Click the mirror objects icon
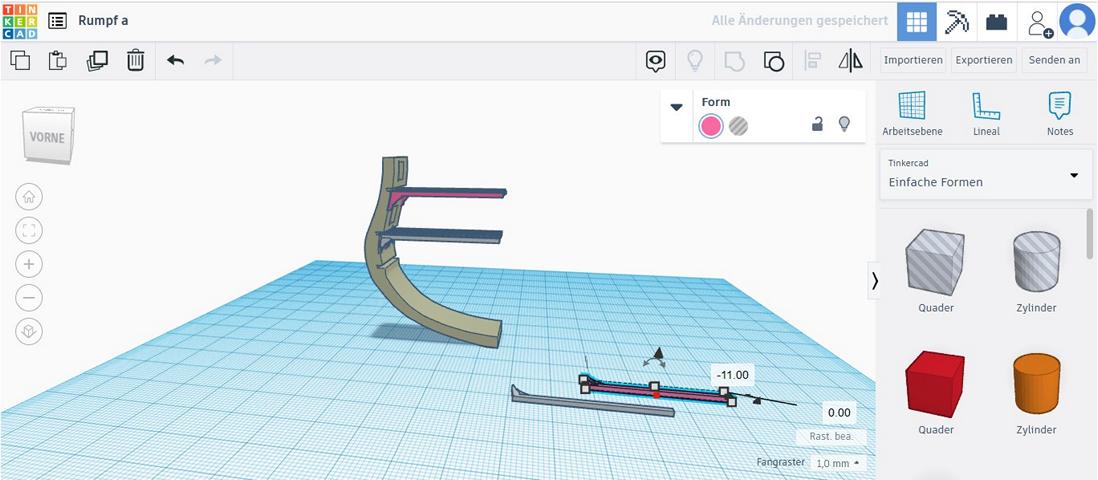The image size is (1098, 480). [x=850, y=61]
